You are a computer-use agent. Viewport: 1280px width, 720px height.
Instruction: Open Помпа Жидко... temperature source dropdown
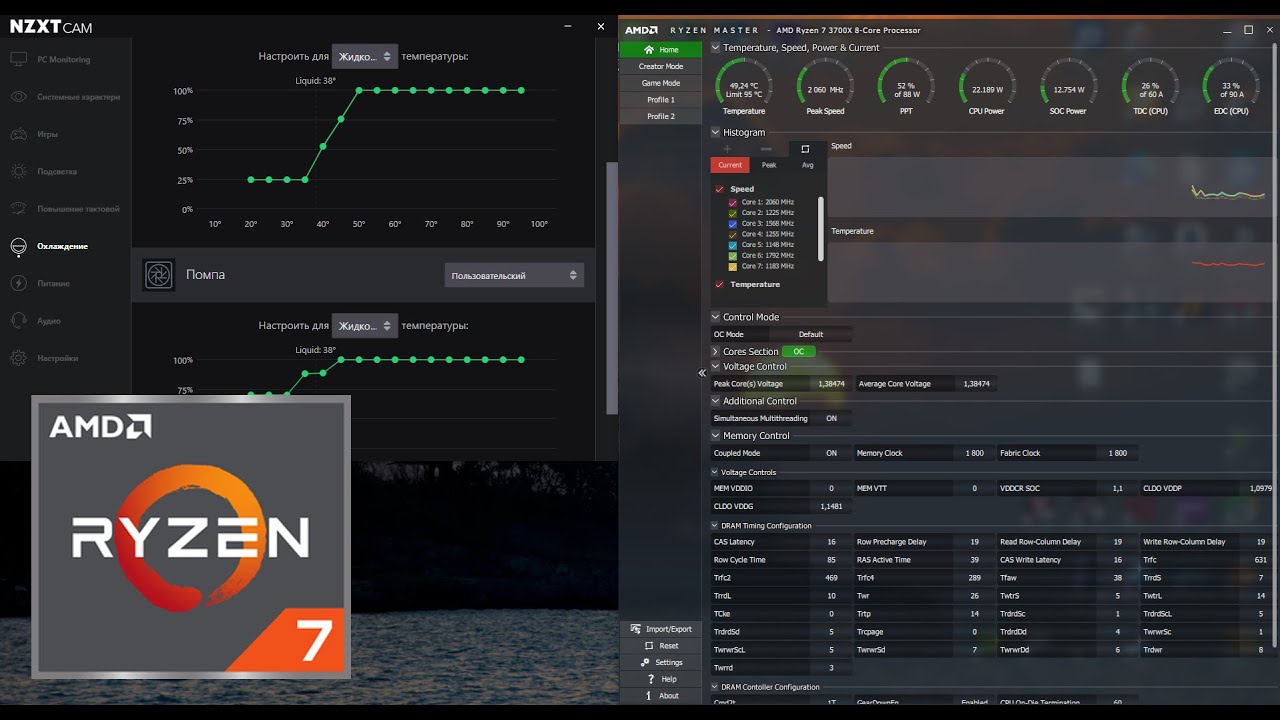(365, 325)
